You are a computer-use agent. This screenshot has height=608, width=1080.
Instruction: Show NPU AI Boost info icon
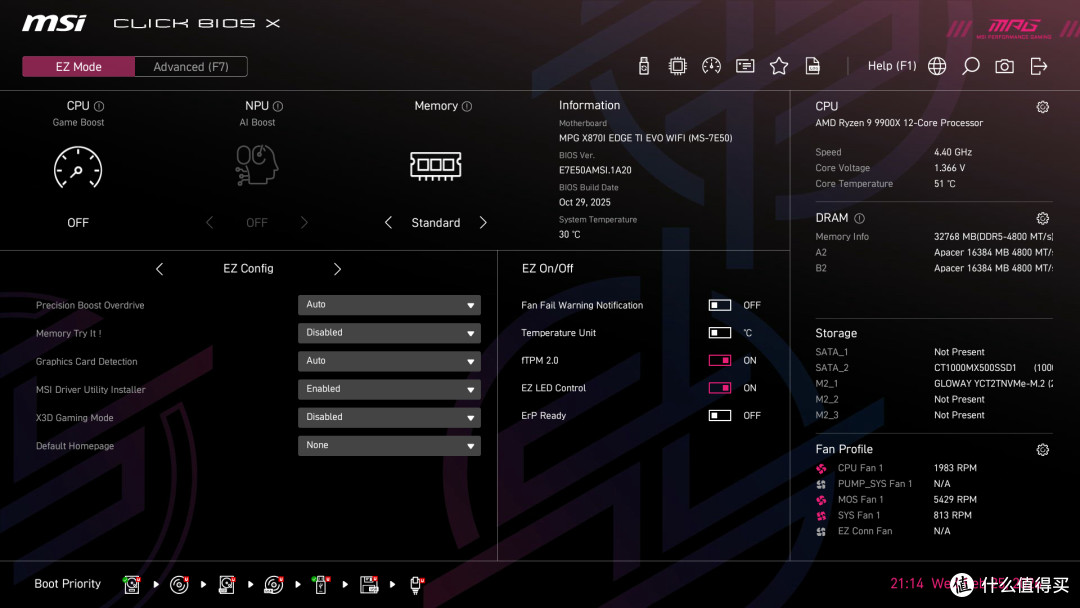[x=278, y=106]
